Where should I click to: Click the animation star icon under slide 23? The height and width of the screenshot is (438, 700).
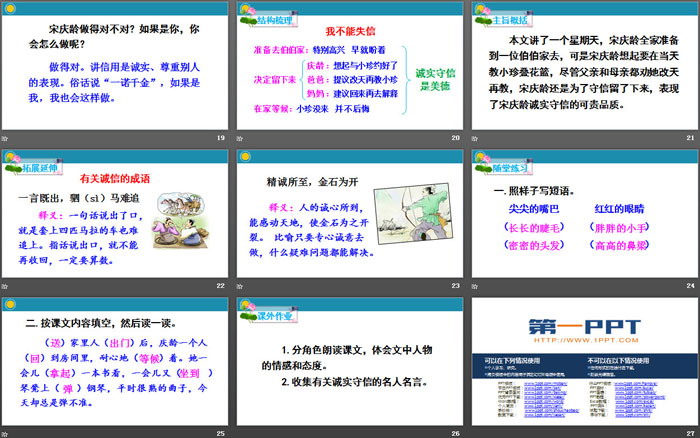tap(240, 286)
